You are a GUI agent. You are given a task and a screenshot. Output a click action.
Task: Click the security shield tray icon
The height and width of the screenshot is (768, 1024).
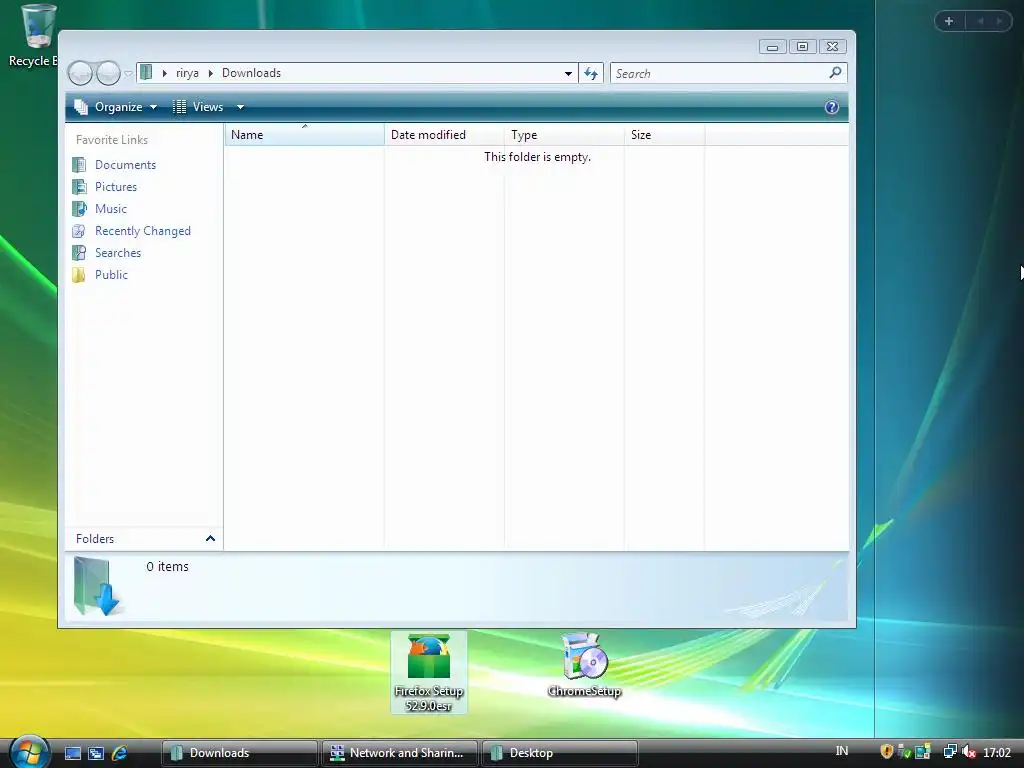click(886, 752)
